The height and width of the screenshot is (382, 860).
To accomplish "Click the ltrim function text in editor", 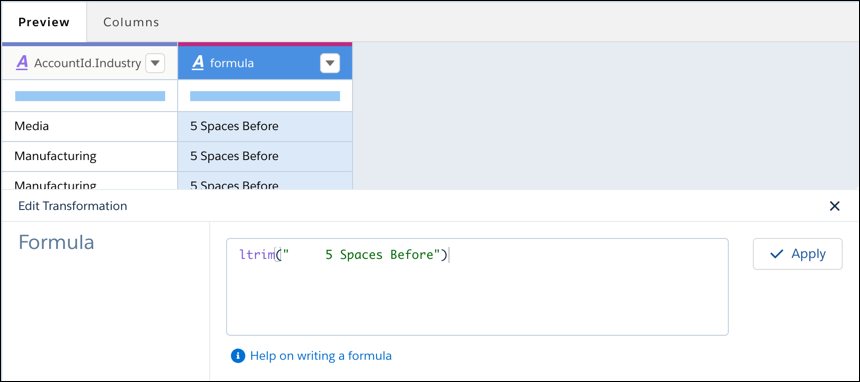I will tap(256, 255).
